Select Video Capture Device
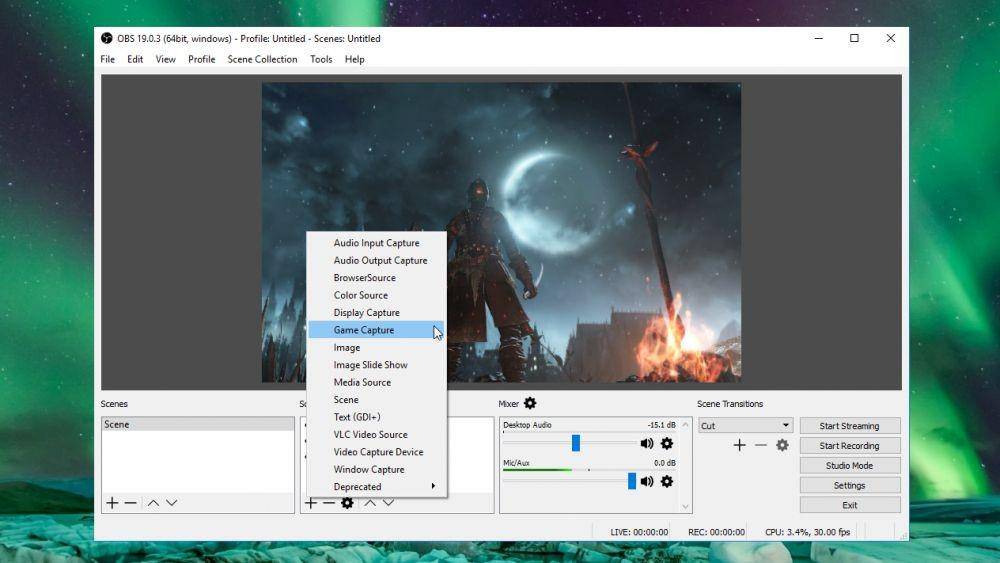Image resolution: width=1000 pixels, height=563 pixels. [x=376, y=452]
